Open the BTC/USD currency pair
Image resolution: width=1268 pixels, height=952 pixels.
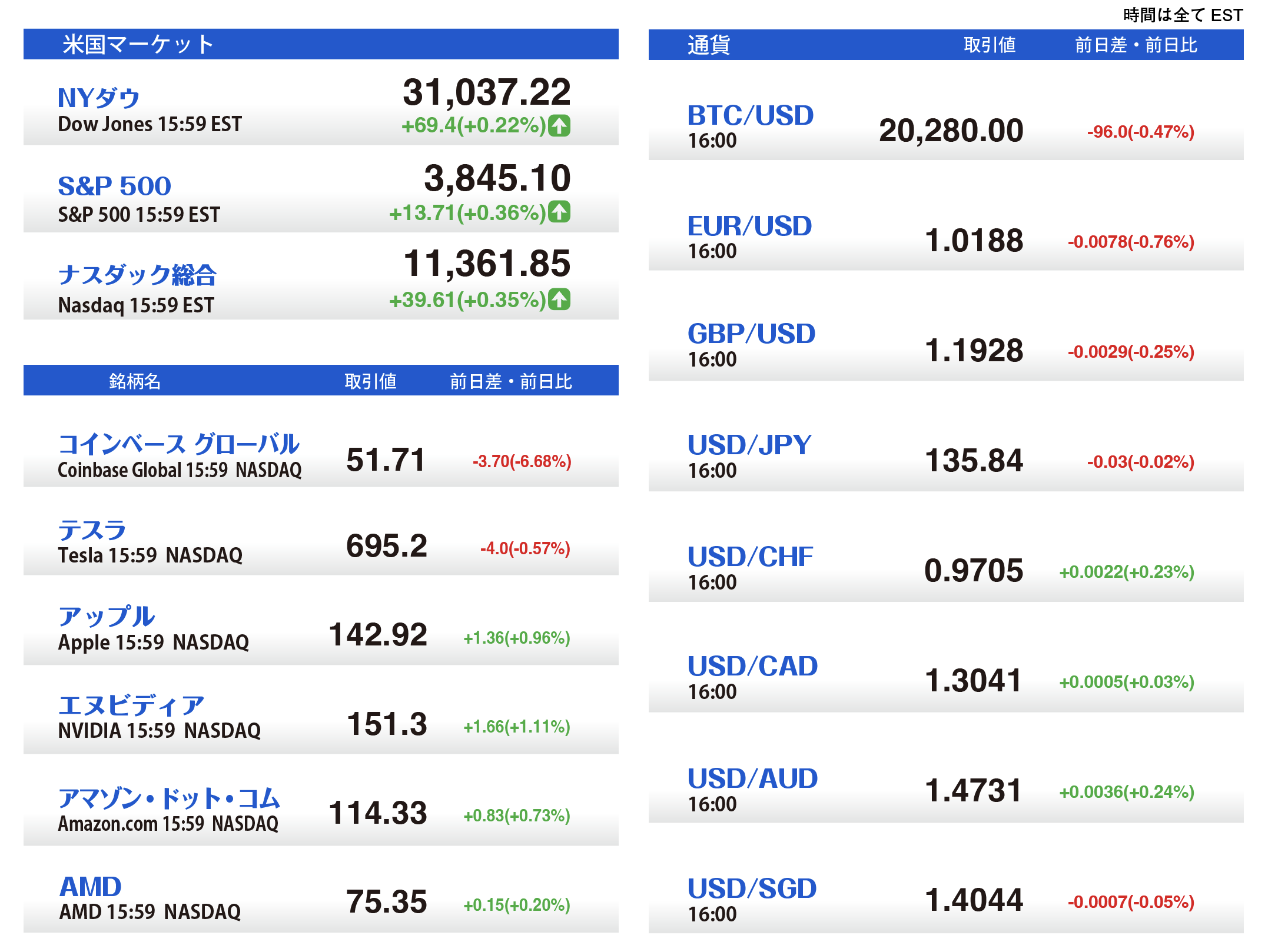(751, 115)
